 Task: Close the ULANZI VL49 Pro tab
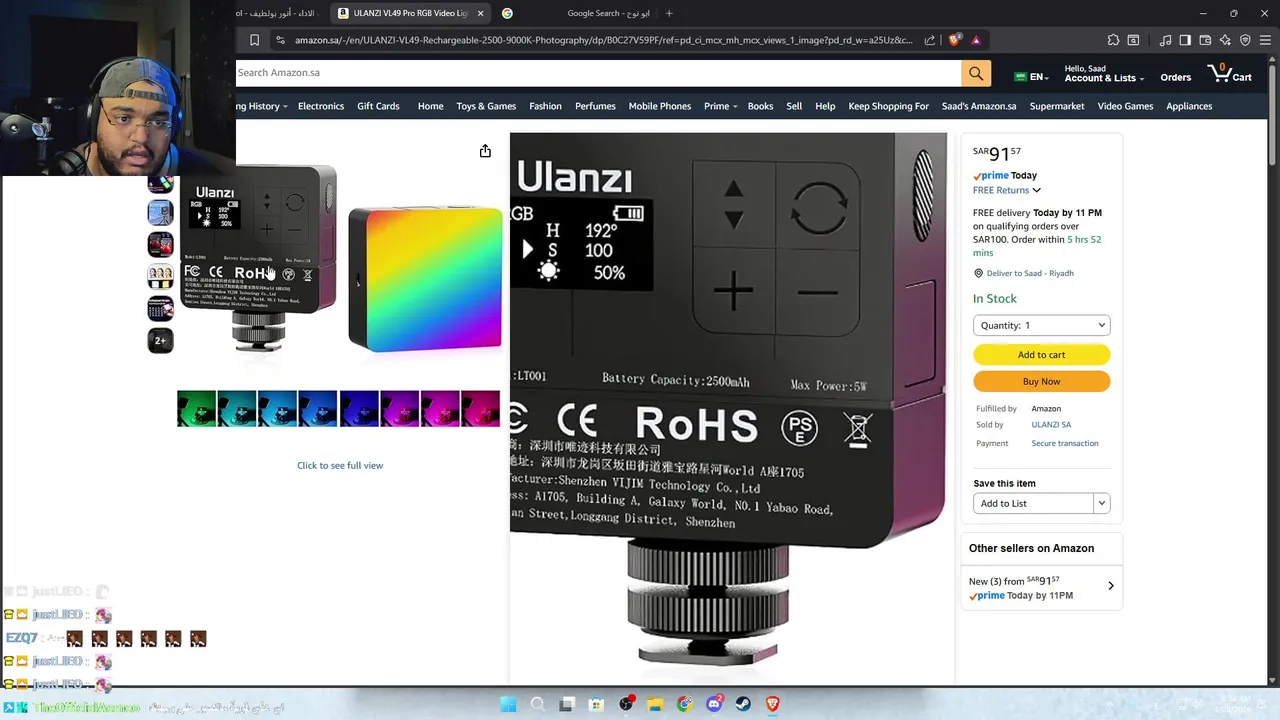click(x=480, y=13)
